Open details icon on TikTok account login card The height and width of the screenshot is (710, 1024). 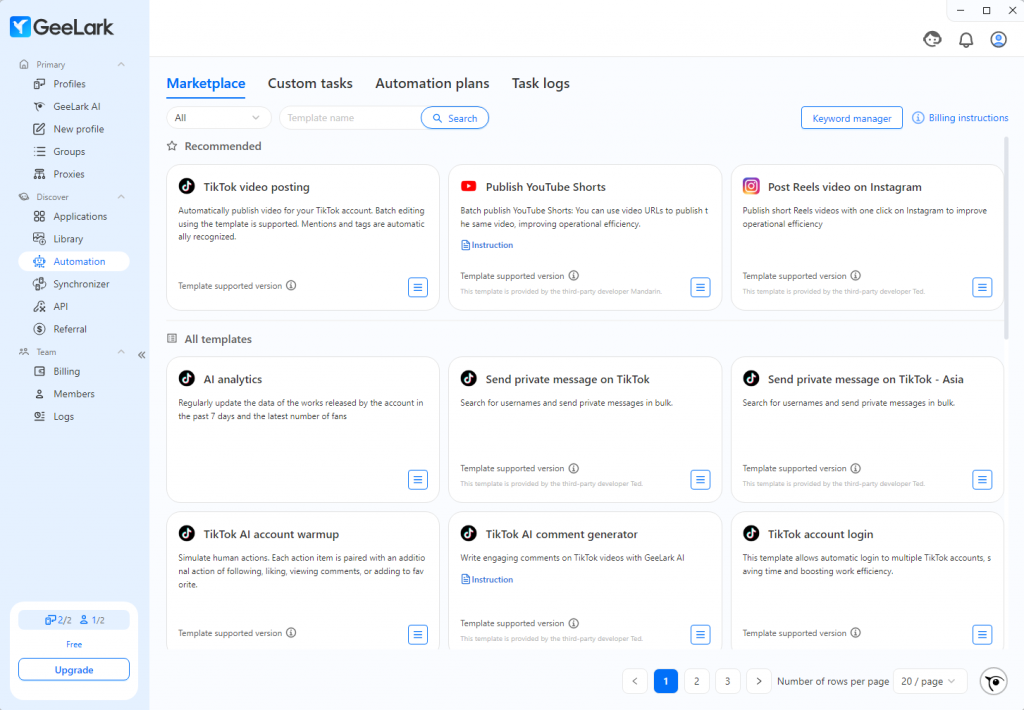coord(982,634)
